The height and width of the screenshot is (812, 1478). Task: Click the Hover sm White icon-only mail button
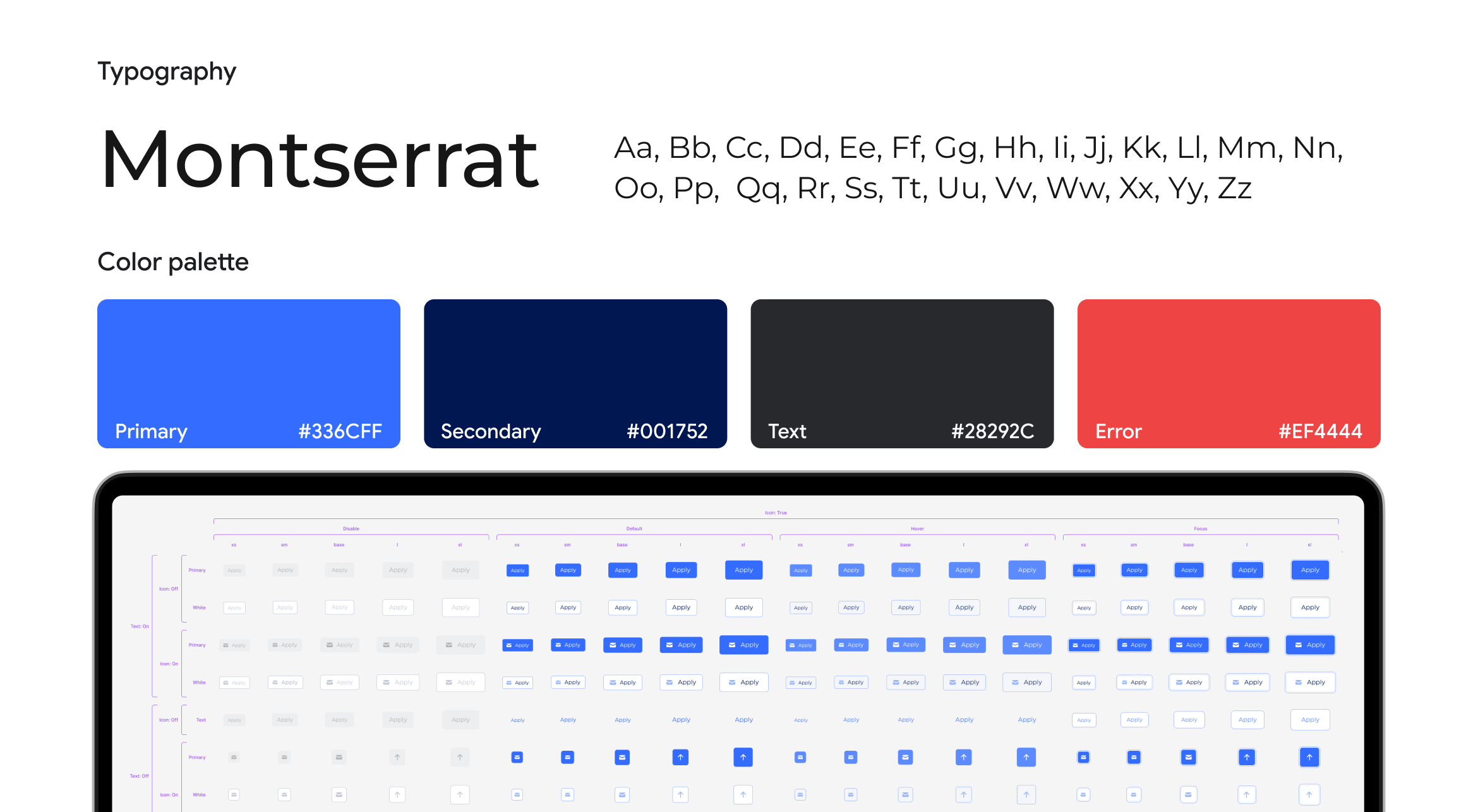[x=851, y=795]
